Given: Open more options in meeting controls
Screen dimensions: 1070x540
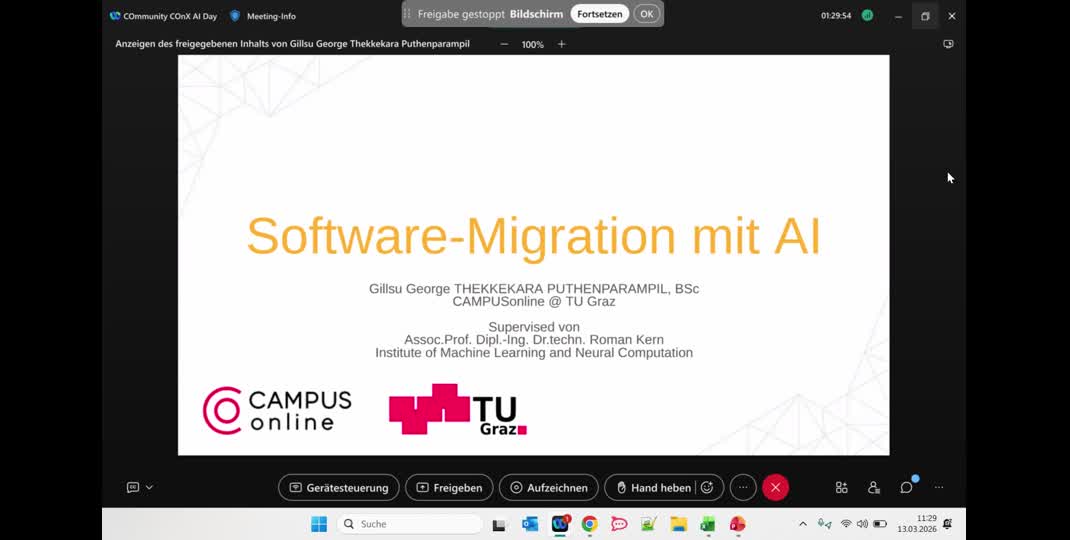Looking at the screenshot, I should (743, 487).
